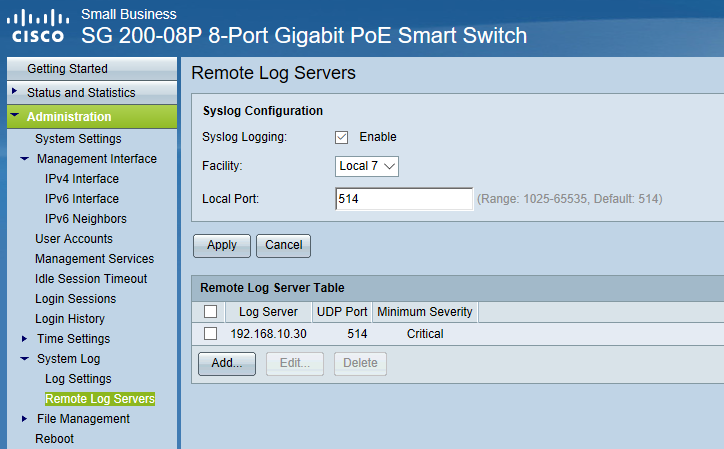Check the 192.168.10.30 log server row
Screen dimensions: 724x449
[x=210, y=334]
